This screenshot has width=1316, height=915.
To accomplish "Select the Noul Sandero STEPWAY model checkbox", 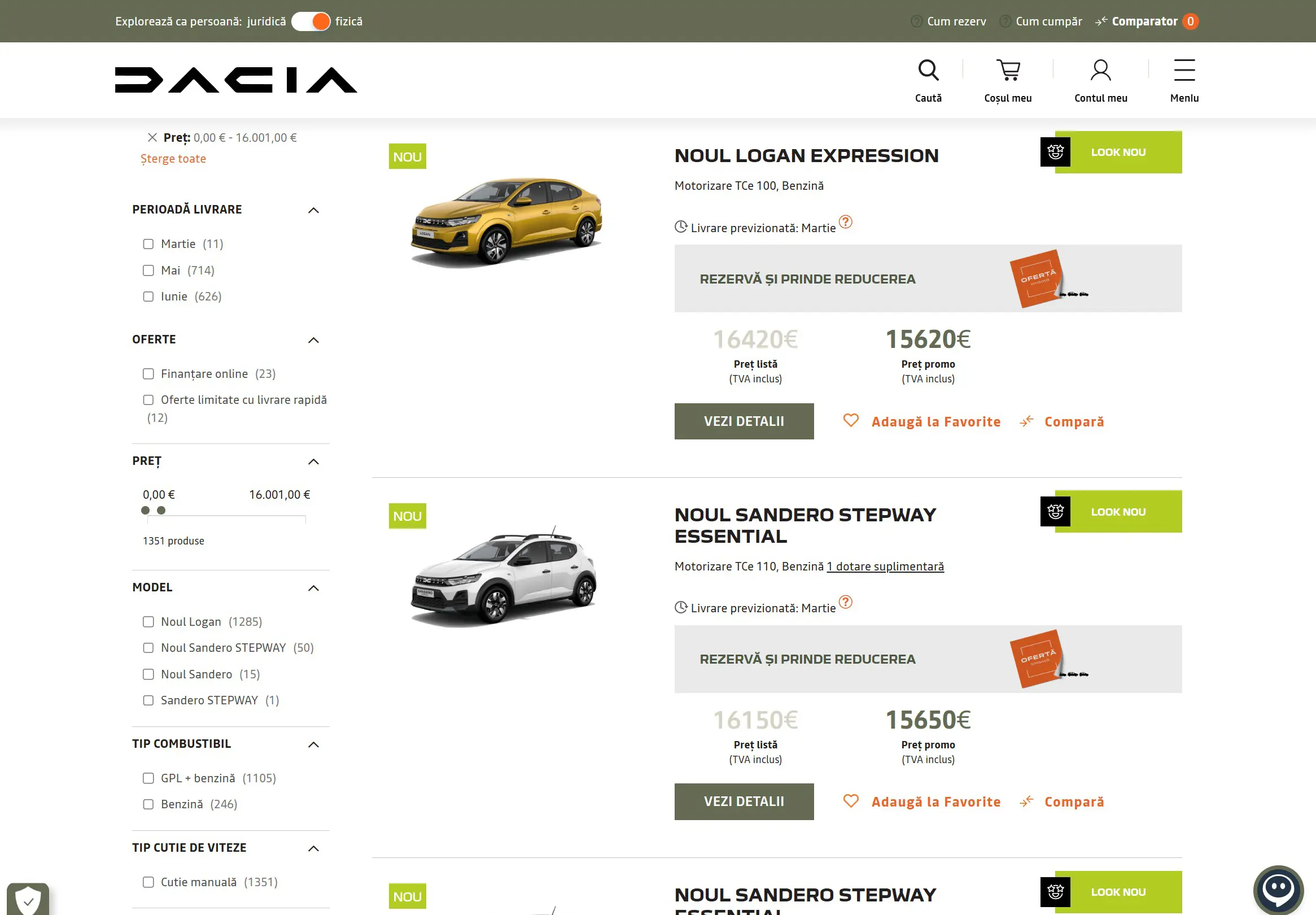I will (x=148, y=648).
